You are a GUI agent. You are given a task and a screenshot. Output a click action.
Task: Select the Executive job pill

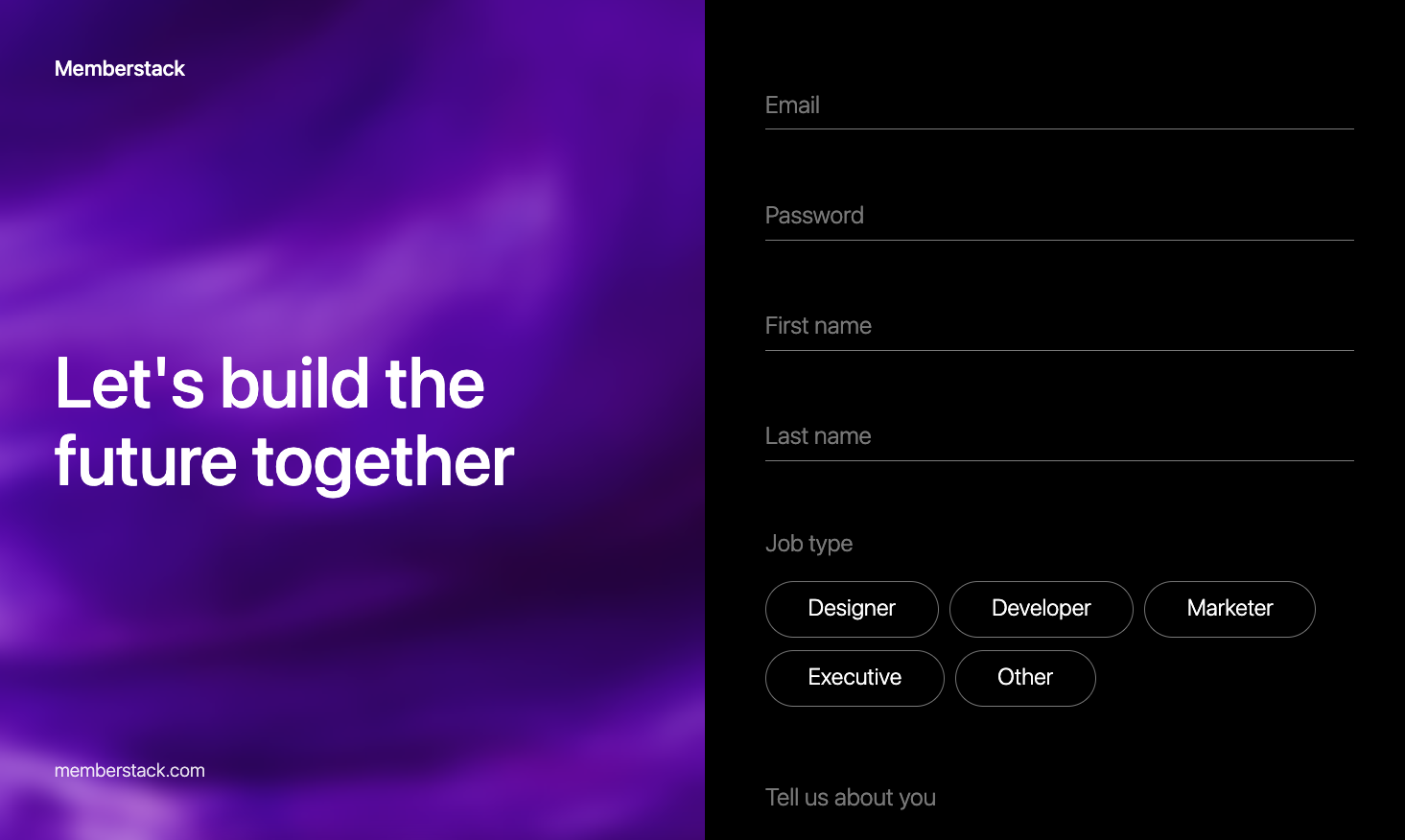tap(855, 678)
